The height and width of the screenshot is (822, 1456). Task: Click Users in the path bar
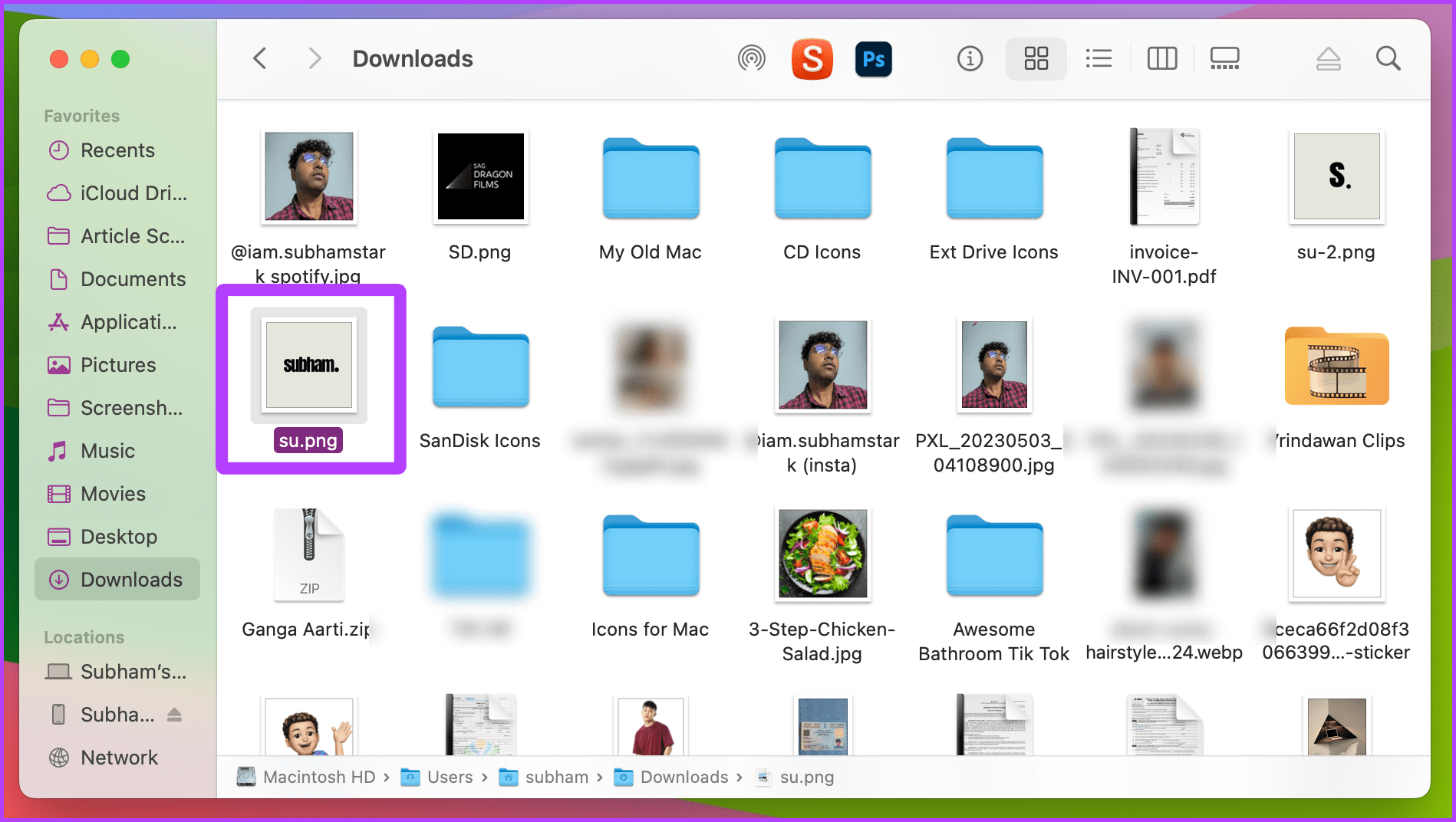click(x=449, y=777)
